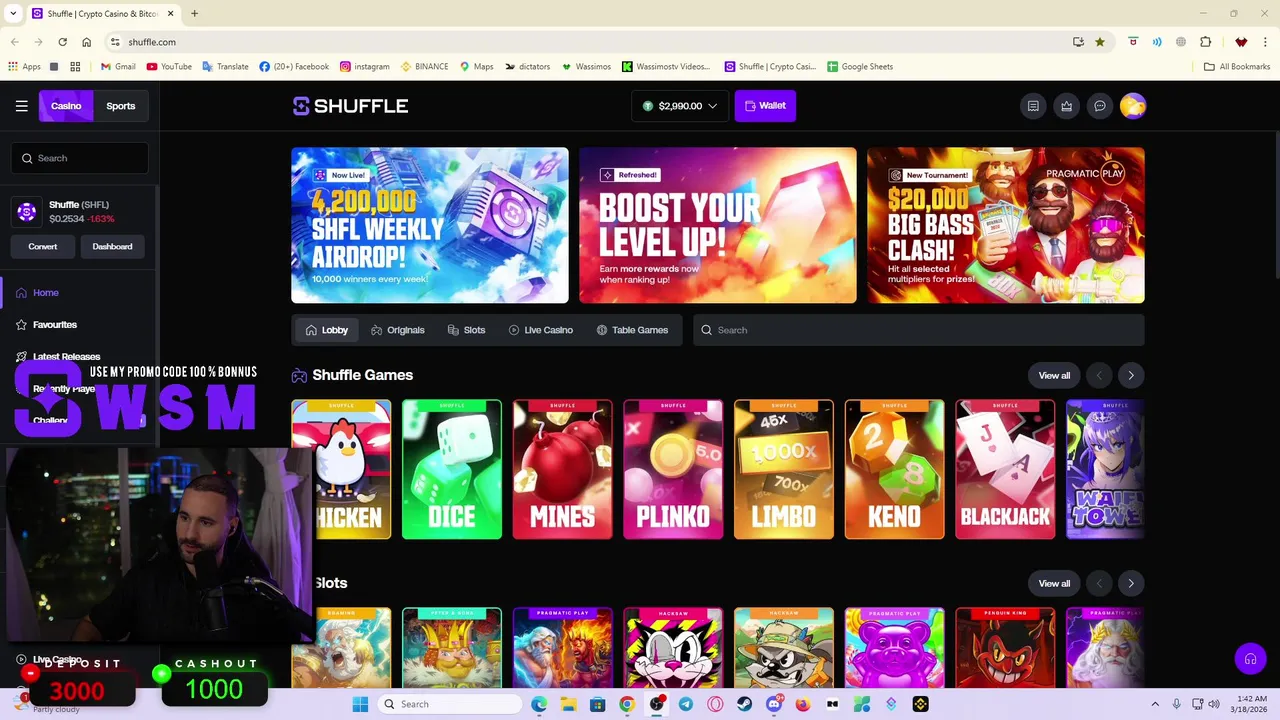Reload the page with refresh icon
Image resolution: width=1280 pixels, height=720 pixels.
[62, 42]
